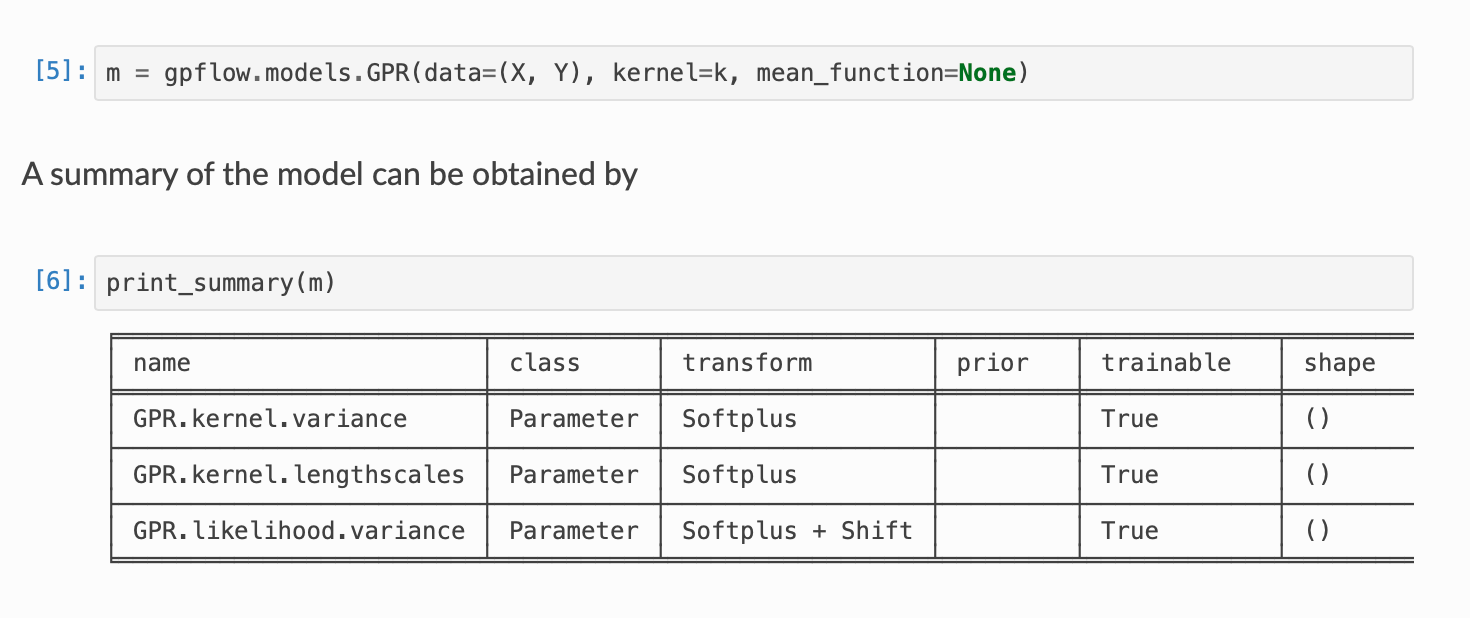This screenshot has height=618, width=1470.
Task: Click the 'trainable' column header
Action: pos(1165,363)
